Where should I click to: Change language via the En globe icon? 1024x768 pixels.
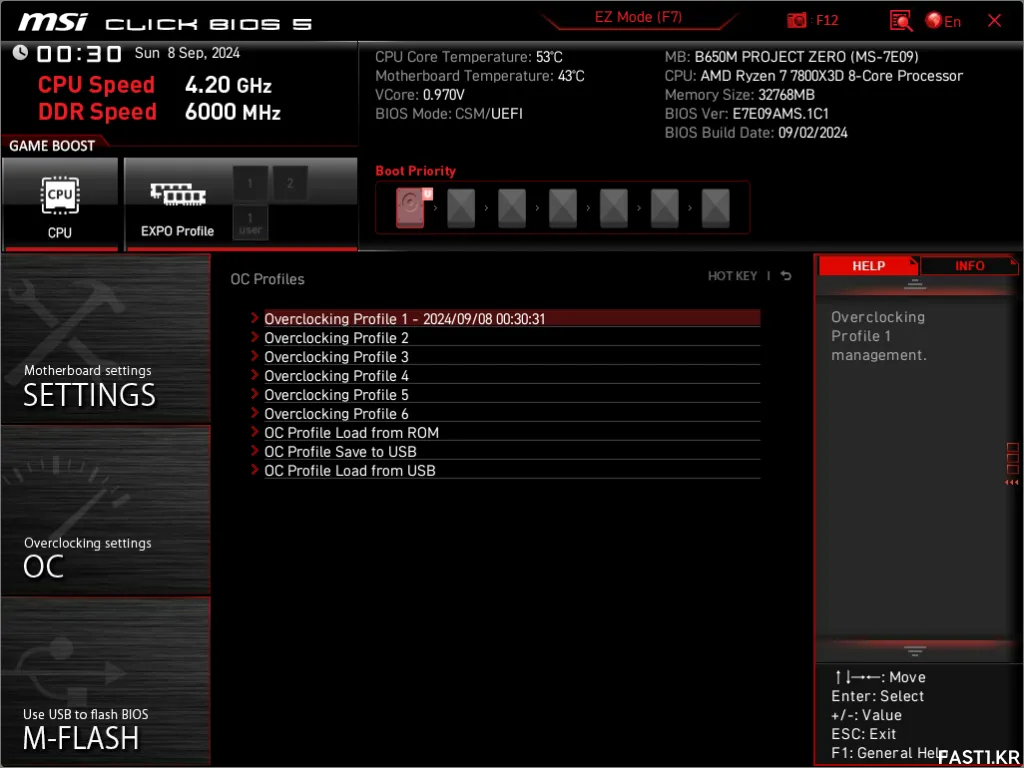click(943, 21)
